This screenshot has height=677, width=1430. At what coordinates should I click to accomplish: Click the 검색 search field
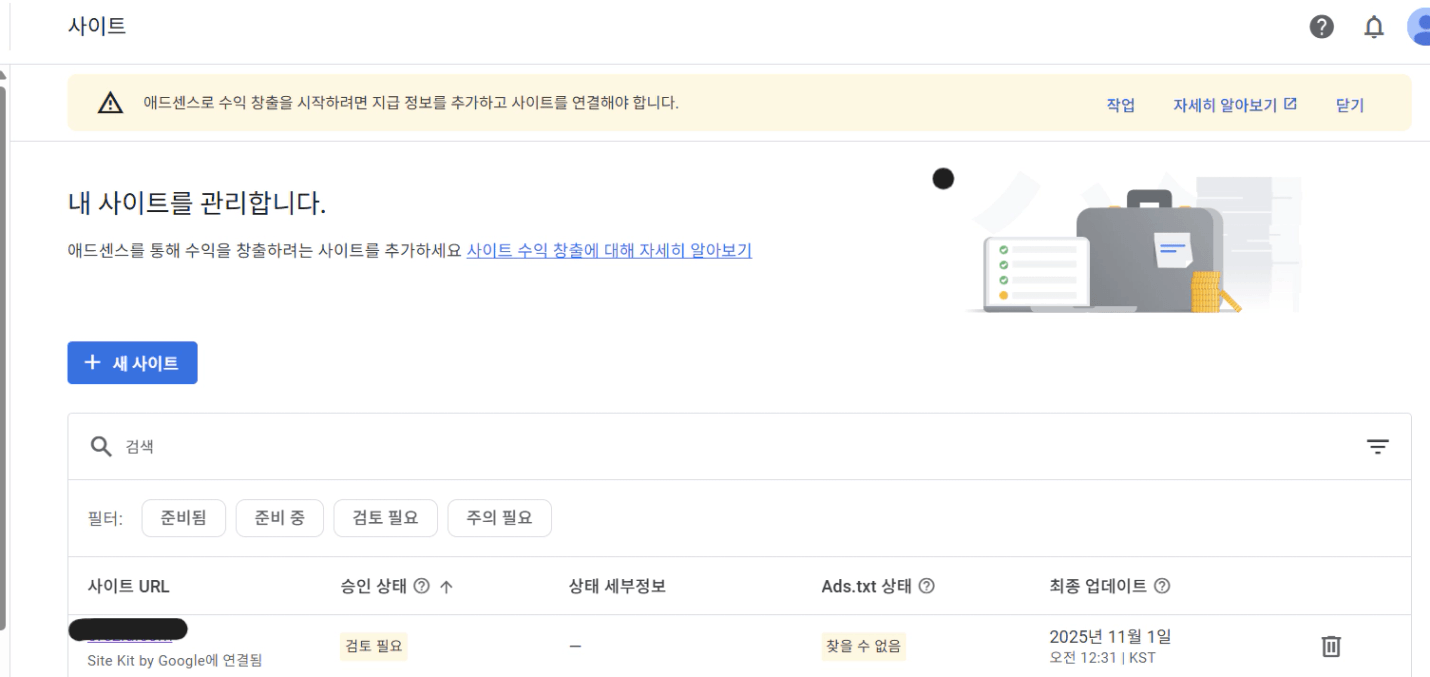pyautogui.click(x=700, y=447)
